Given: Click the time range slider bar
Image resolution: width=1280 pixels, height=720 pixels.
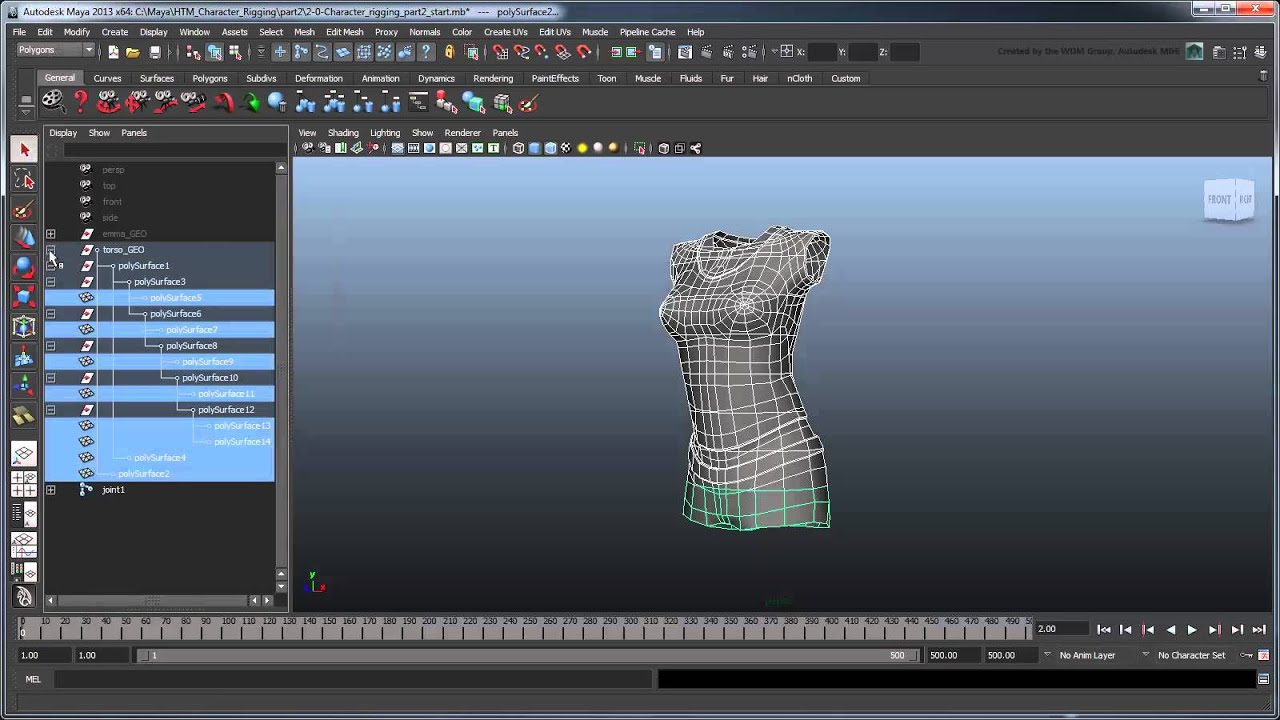Looking at the screenshot, I should 527,656.
